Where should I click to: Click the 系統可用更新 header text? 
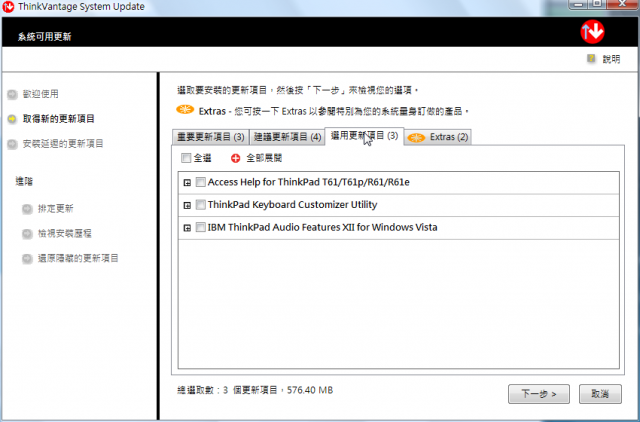click(44, 37)
